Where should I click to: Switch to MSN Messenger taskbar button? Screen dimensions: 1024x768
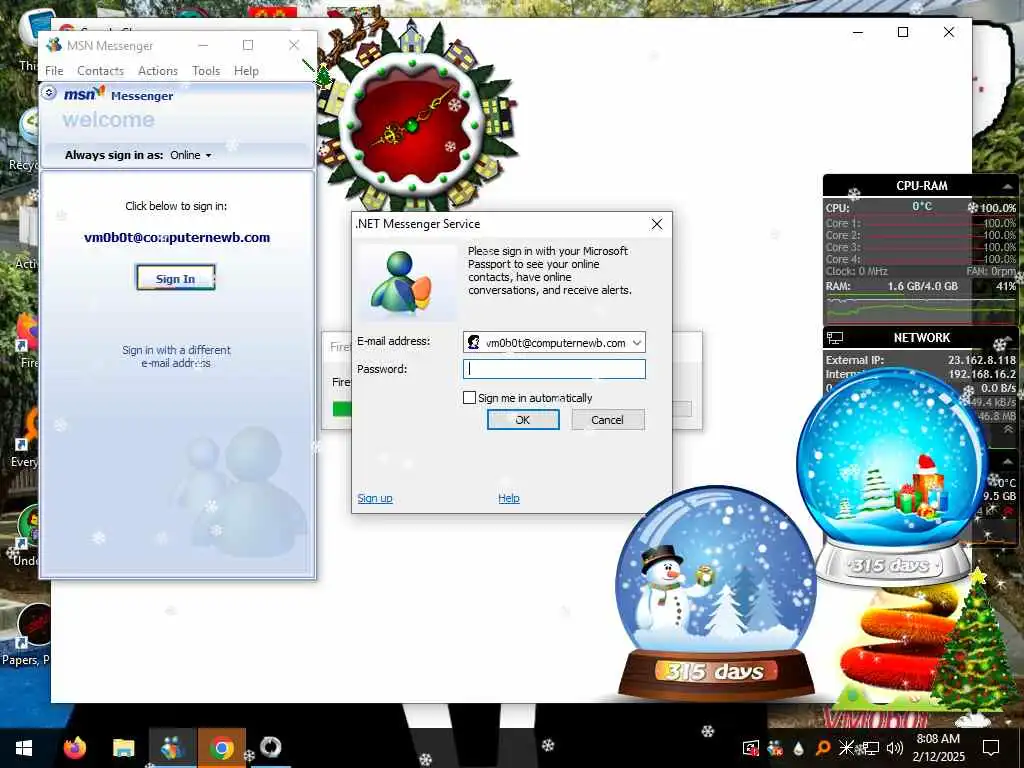coord(172,748)
